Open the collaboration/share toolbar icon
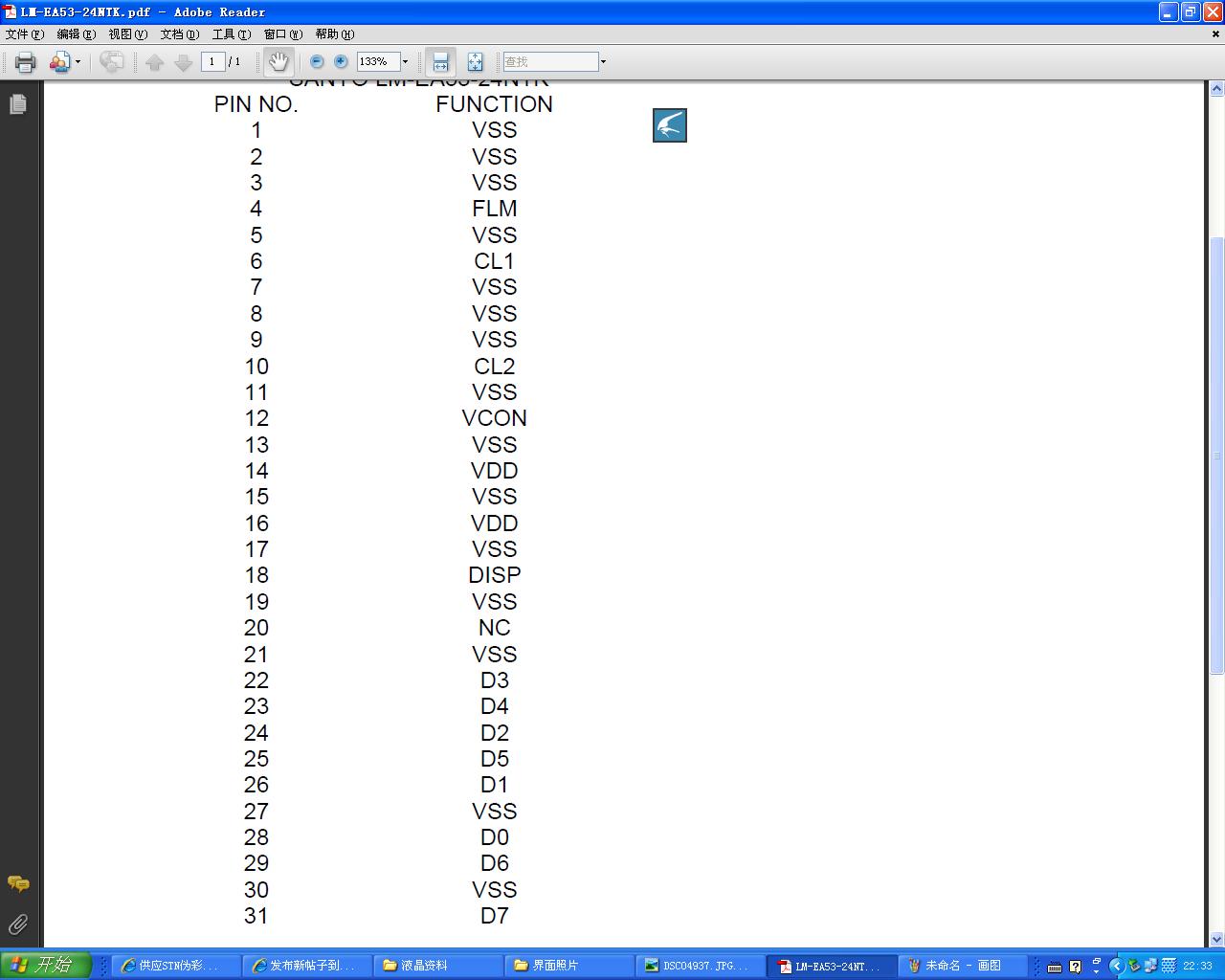The width and height of the screenshot is (1225, 980). [x=59, y=62]
